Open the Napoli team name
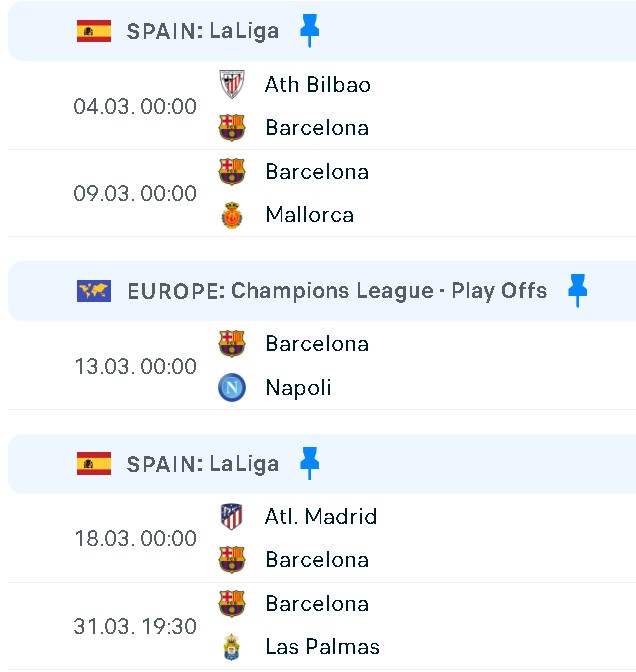 (x=298, y=388)
